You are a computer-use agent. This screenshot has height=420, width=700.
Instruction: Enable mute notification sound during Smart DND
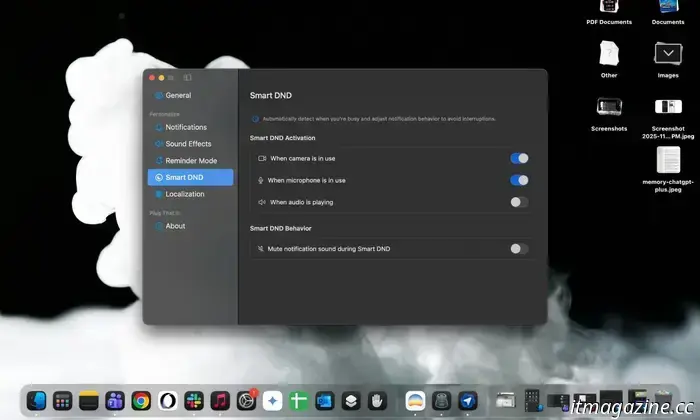pyautogui.click(x=519, y=249)
